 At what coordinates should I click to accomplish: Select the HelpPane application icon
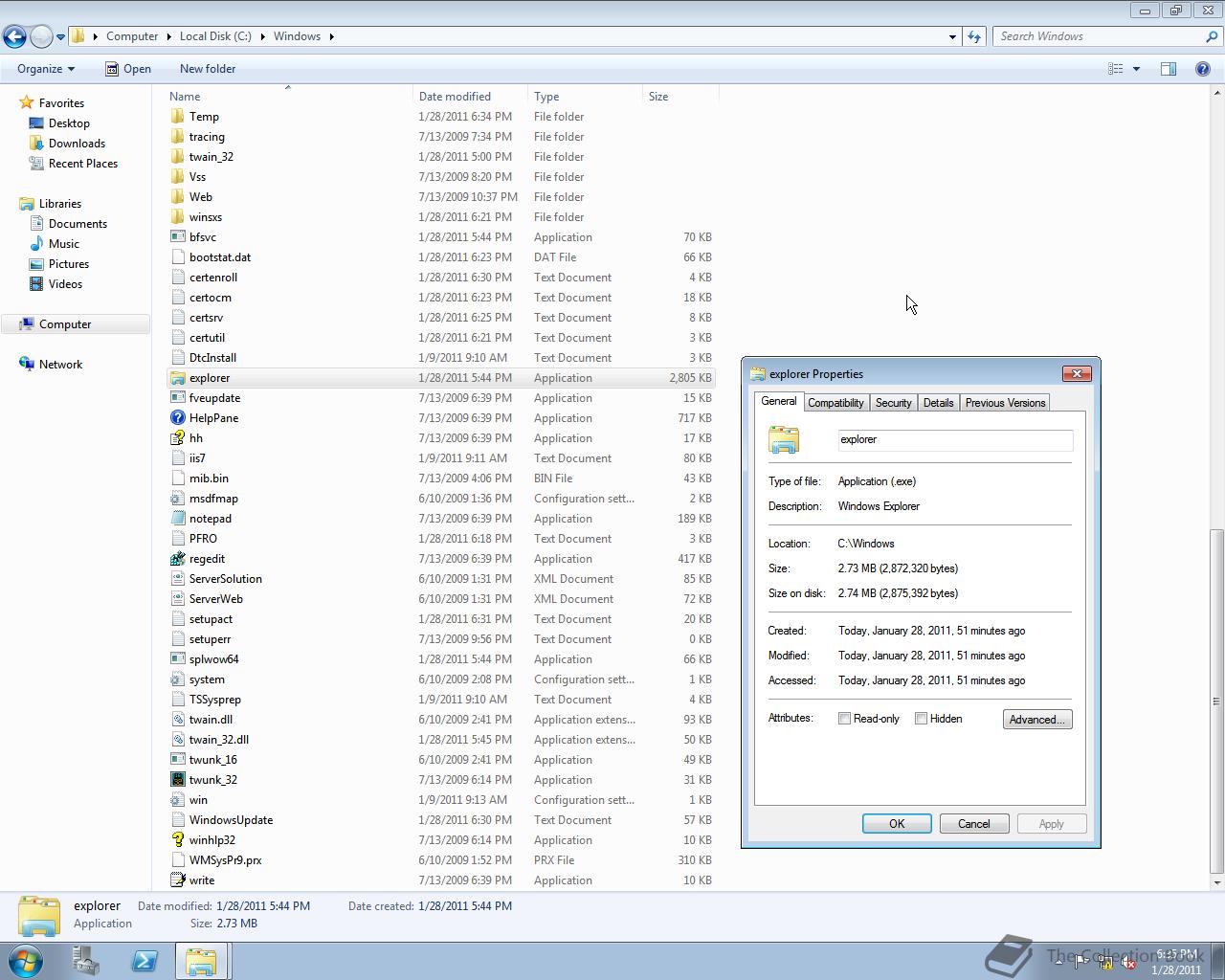coord(178,418)
